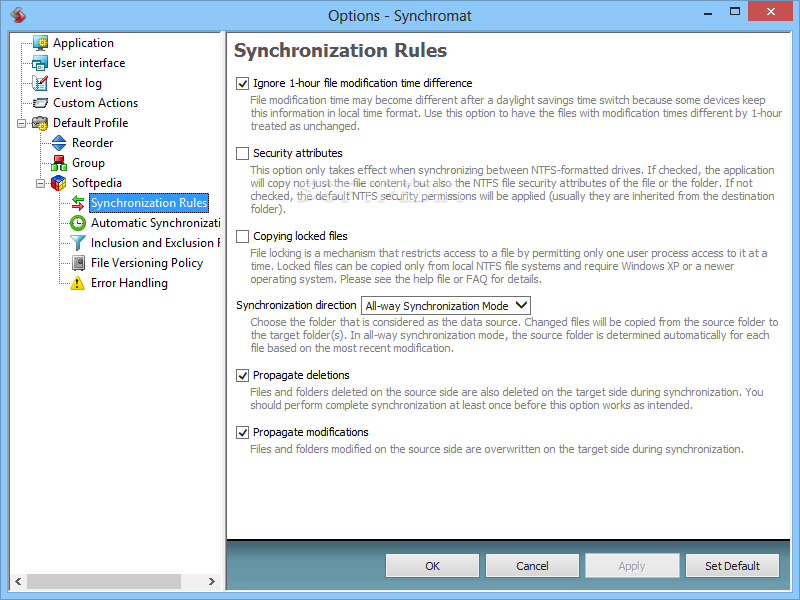This screenshot has width=800, height=600.
Task: Select the Synchronization Rules tree item
Action: tap(149, 203)
